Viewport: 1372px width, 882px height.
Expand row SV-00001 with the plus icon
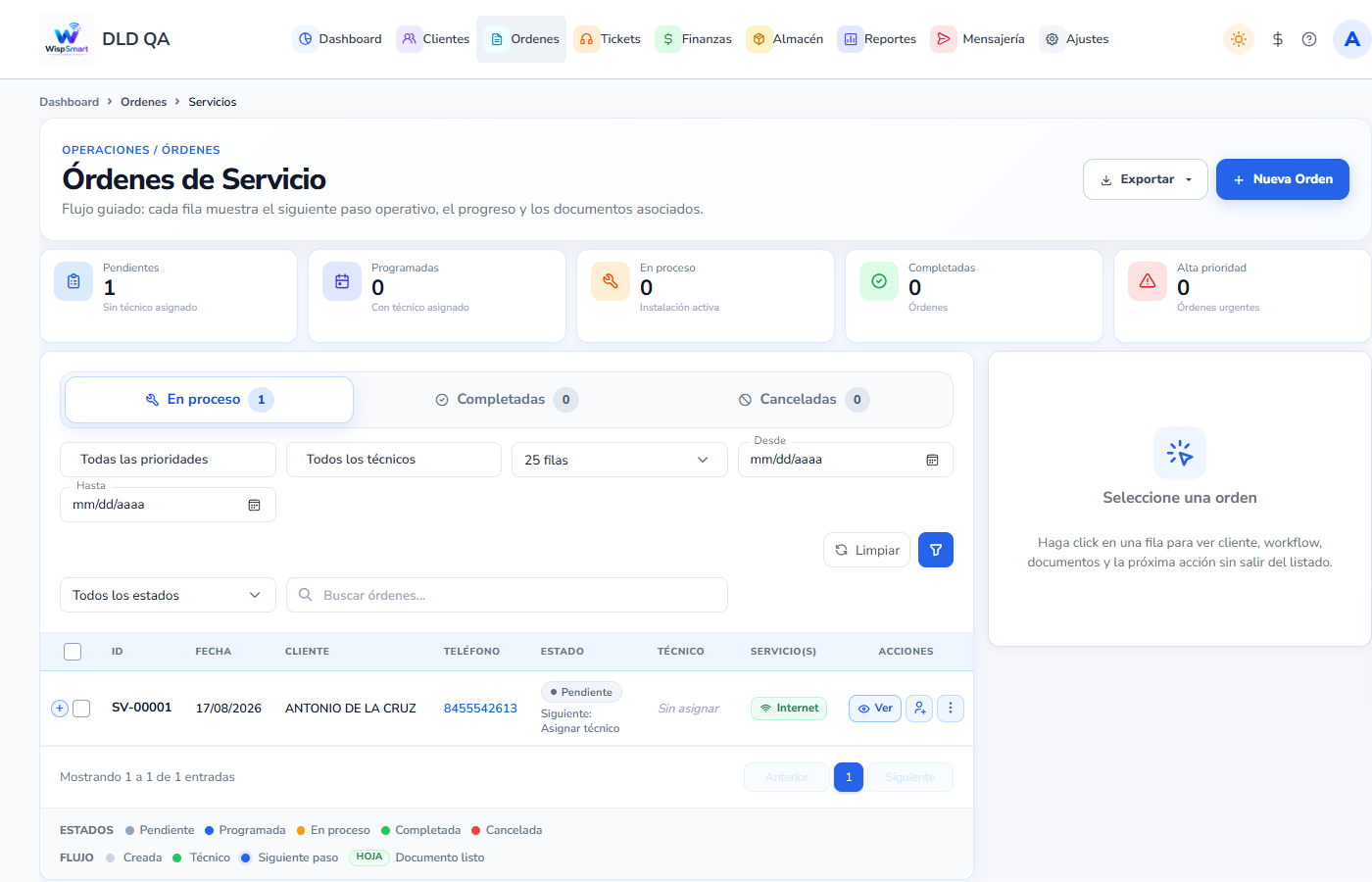click(x=60, y=709)
